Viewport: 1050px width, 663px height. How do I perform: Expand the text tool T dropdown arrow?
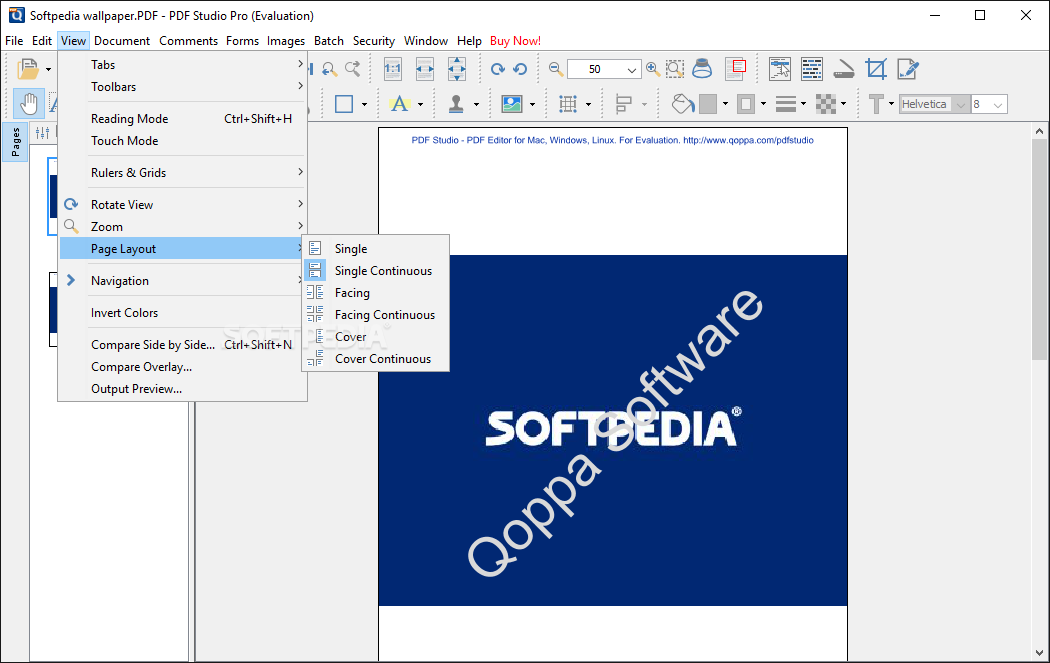click(891, 104)
